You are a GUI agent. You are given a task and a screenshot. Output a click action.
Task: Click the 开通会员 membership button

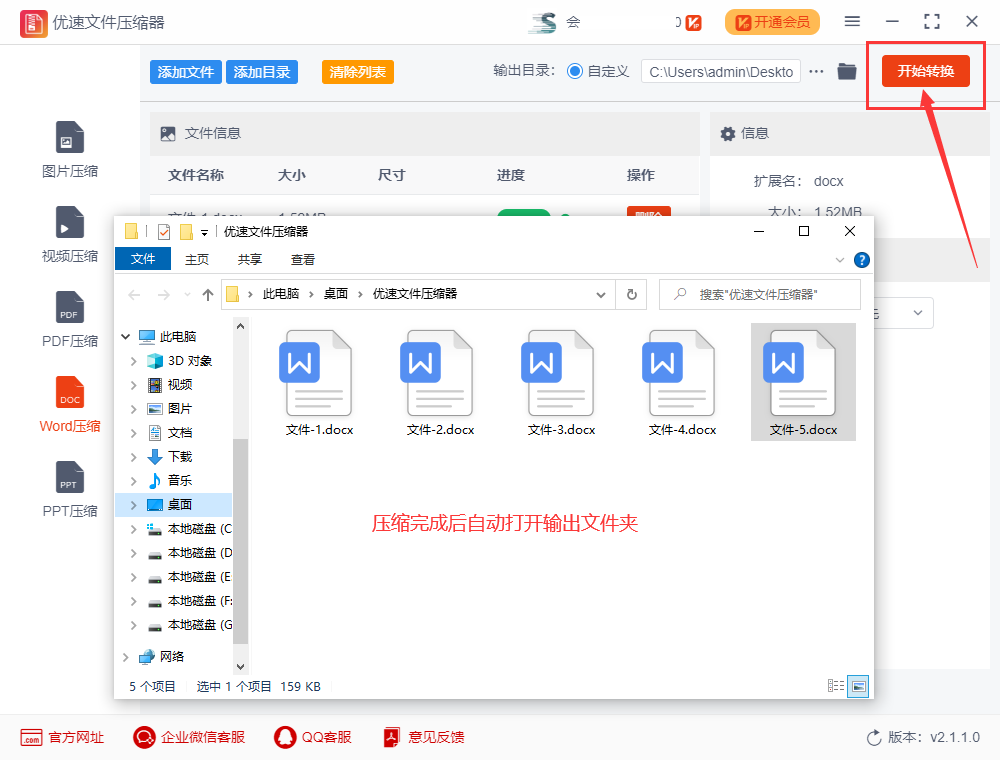tap(772, 22)
